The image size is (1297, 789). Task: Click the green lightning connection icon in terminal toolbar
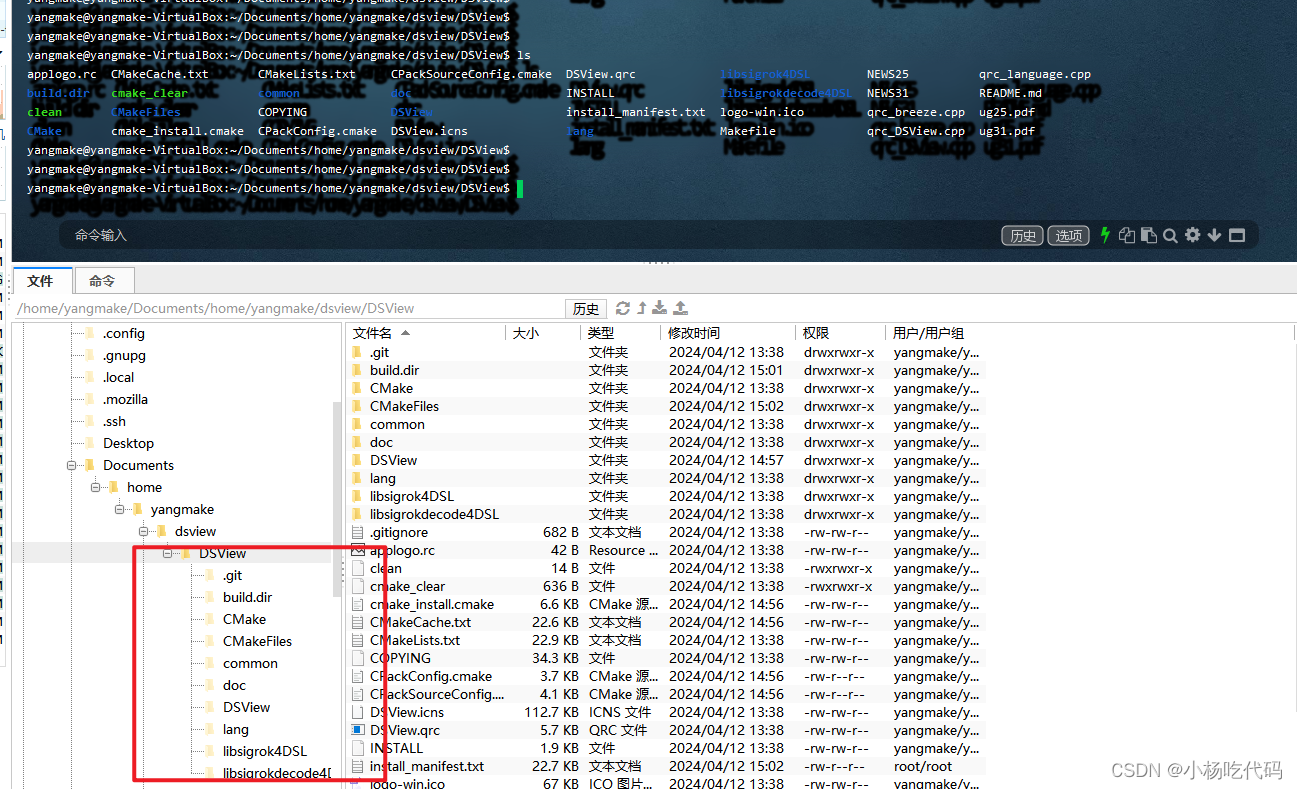point(1105,235)
